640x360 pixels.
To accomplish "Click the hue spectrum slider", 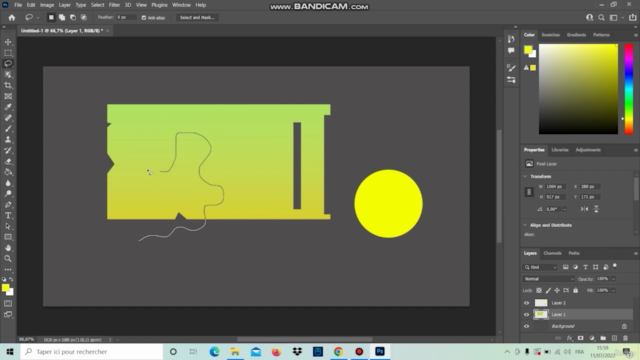I will (x=629, y=89).
